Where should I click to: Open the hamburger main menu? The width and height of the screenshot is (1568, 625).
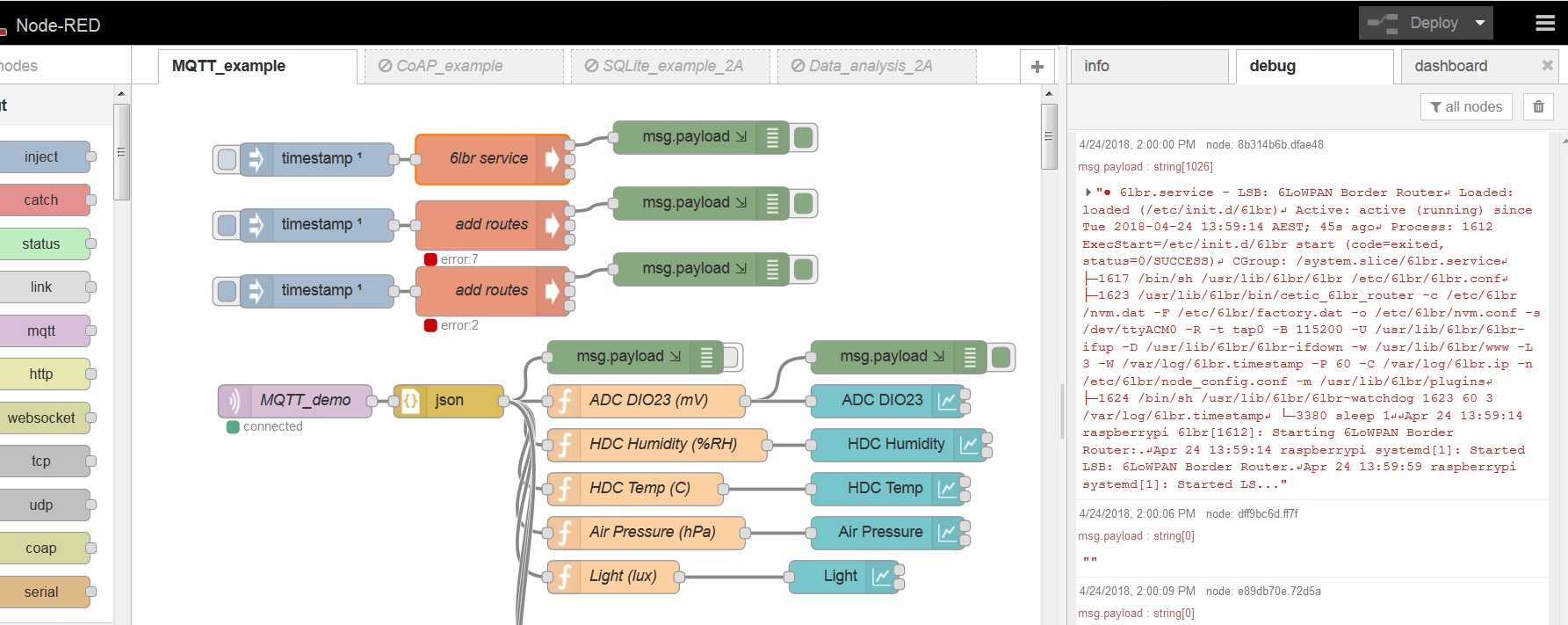coord(1545,23)
